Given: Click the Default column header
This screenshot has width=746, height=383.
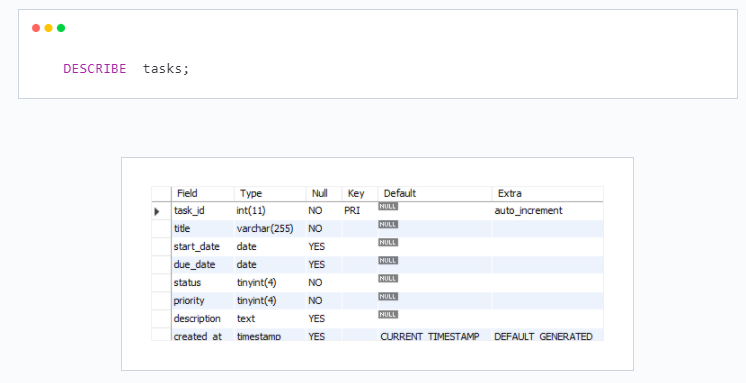Looking at the screenshot, I should click(x=435, y=194).
